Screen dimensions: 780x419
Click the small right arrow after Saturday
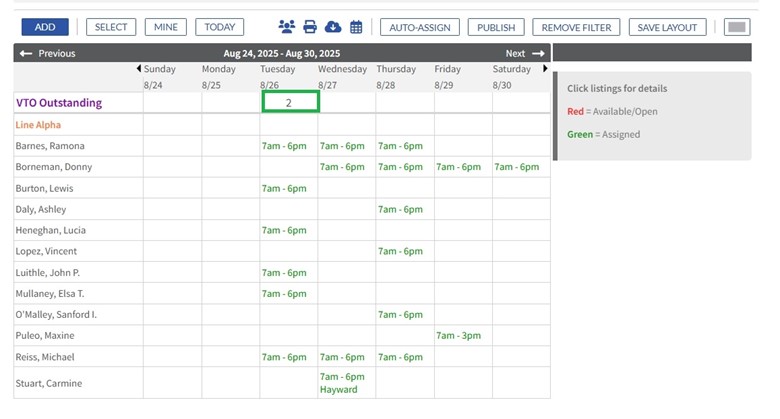point(545,69)
